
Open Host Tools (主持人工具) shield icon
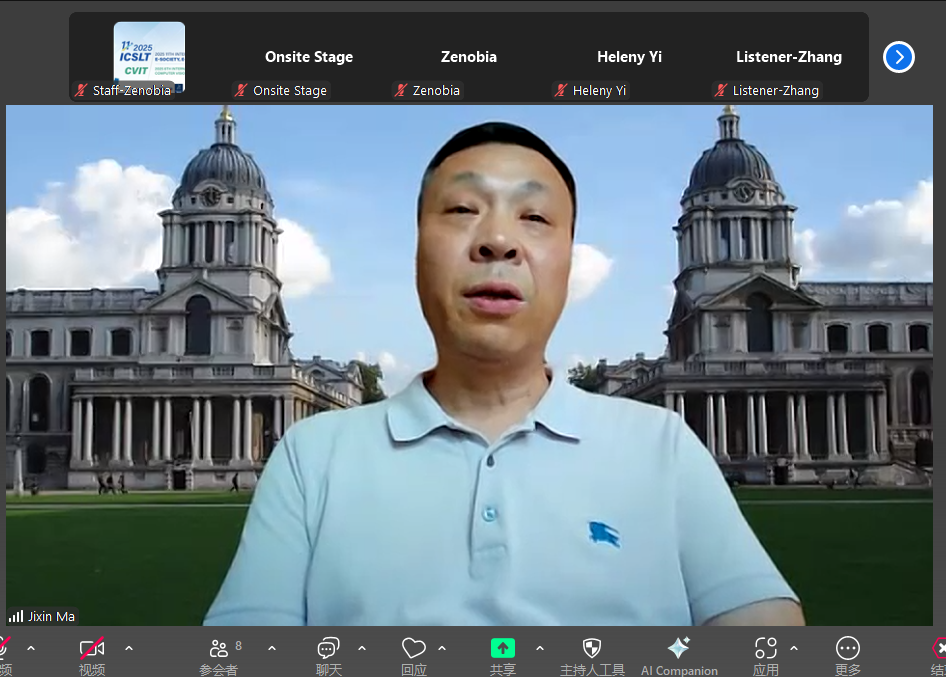tap(592, 649)
